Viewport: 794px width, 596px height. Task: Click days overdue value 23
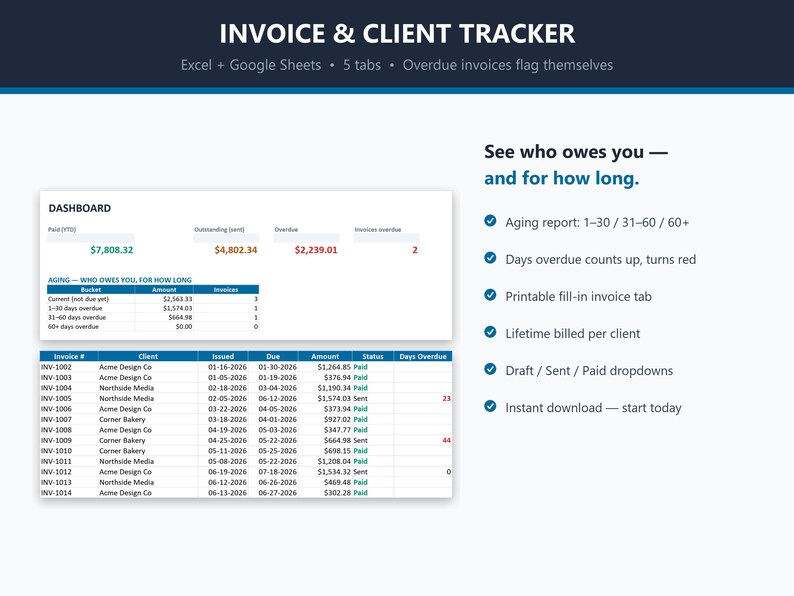[x=447, y=399]
